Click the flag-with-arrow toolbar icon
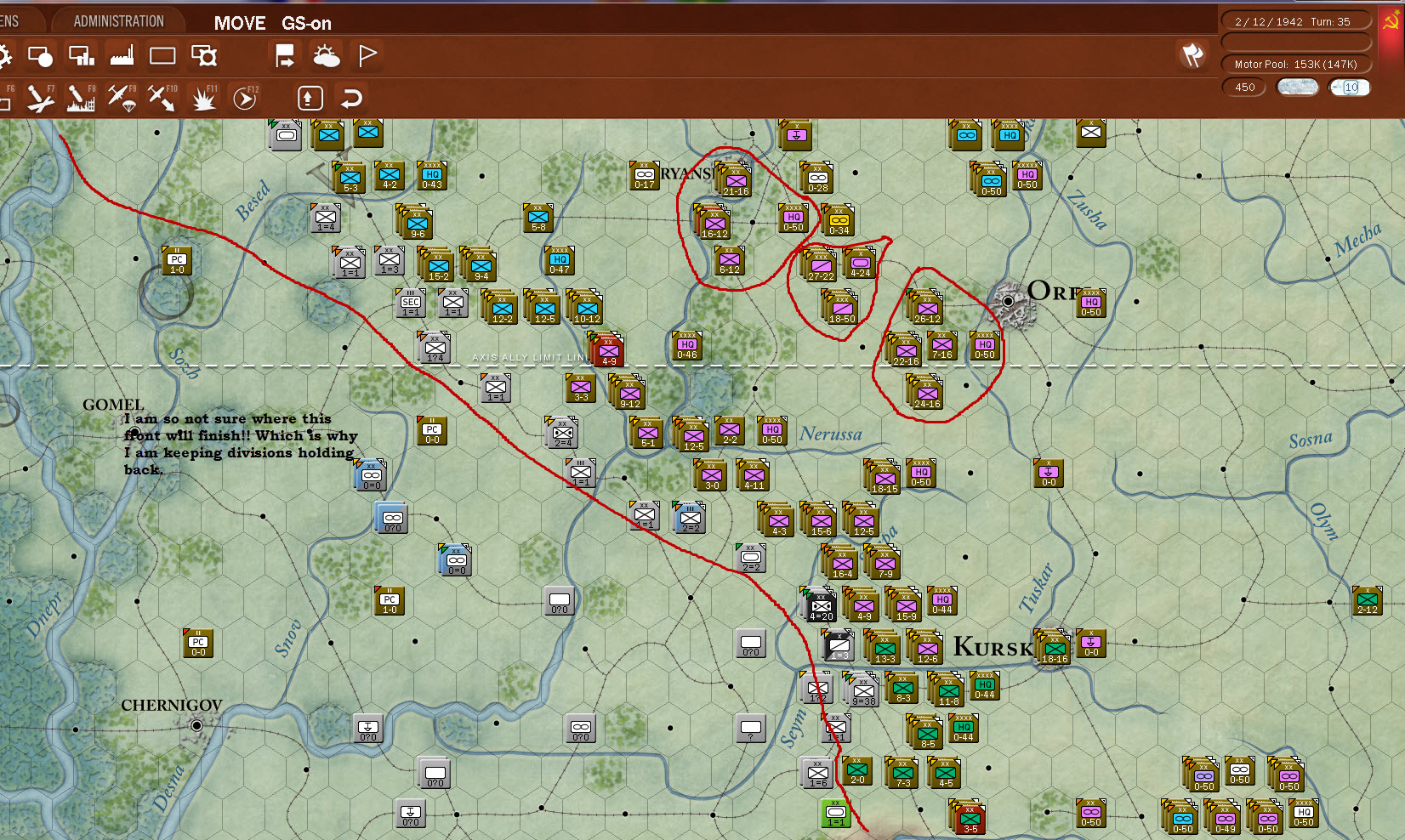 click(x=285, y=56)
